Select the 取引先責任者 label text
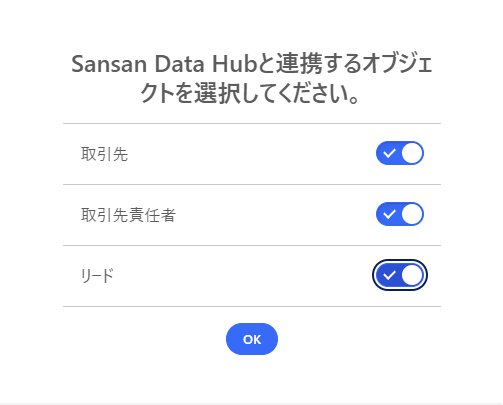Screen dimensions: 503x405 click(128, 215)
